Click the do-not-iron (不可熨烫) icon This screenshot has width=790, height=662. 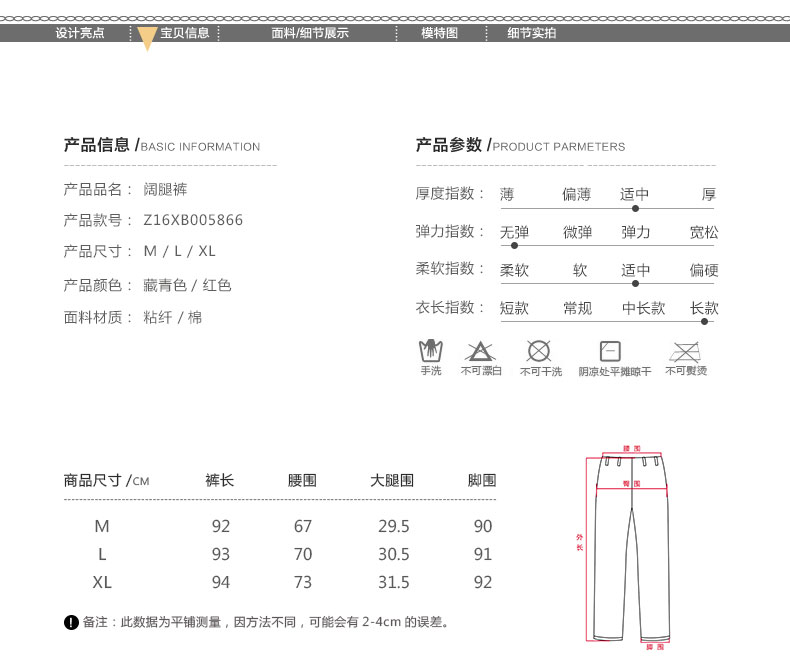pyautogui.click(x=685, y=351)
